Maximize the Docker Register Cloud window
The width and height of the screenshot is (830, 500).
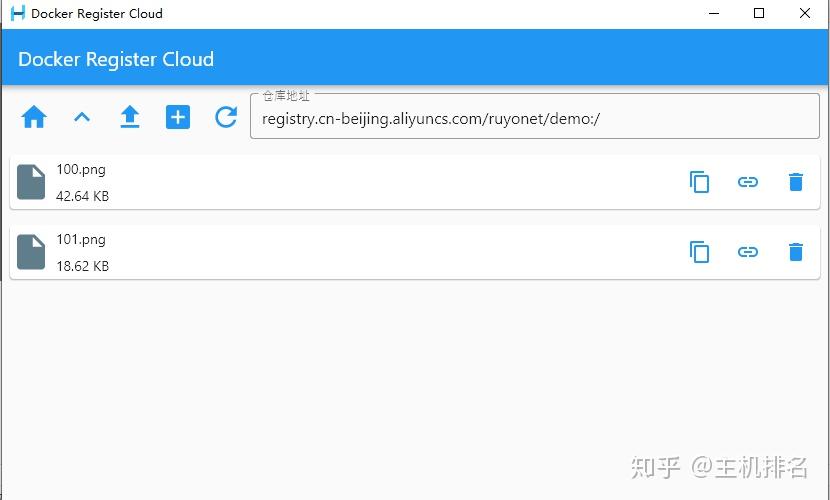coord(759,13)
